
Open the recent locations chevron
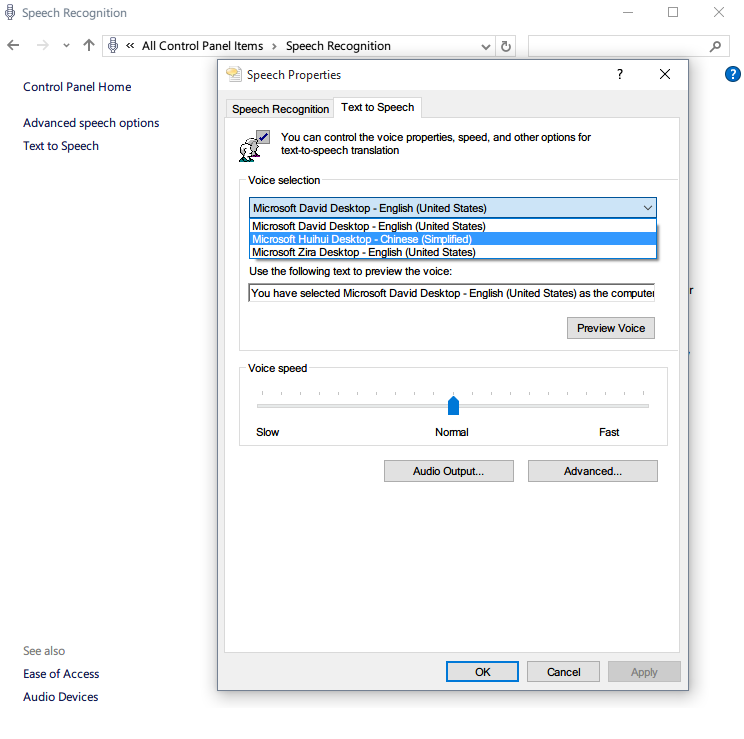(x=66, y=46)
